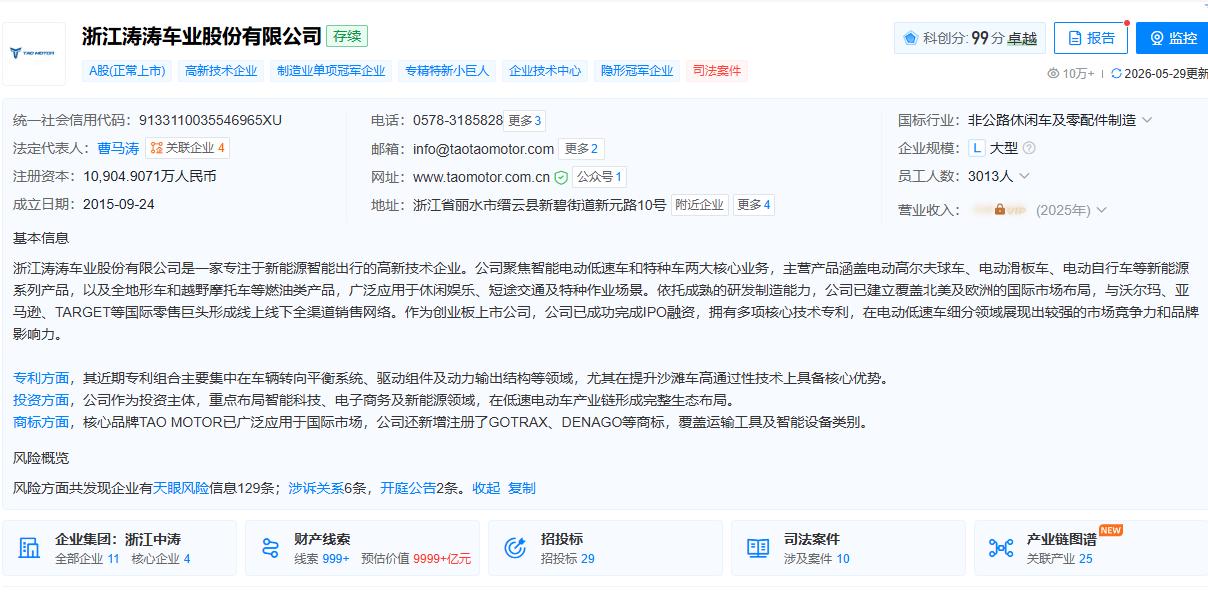Open 关联产业 25 text
1208x592 pixels.
[1060, 559]
